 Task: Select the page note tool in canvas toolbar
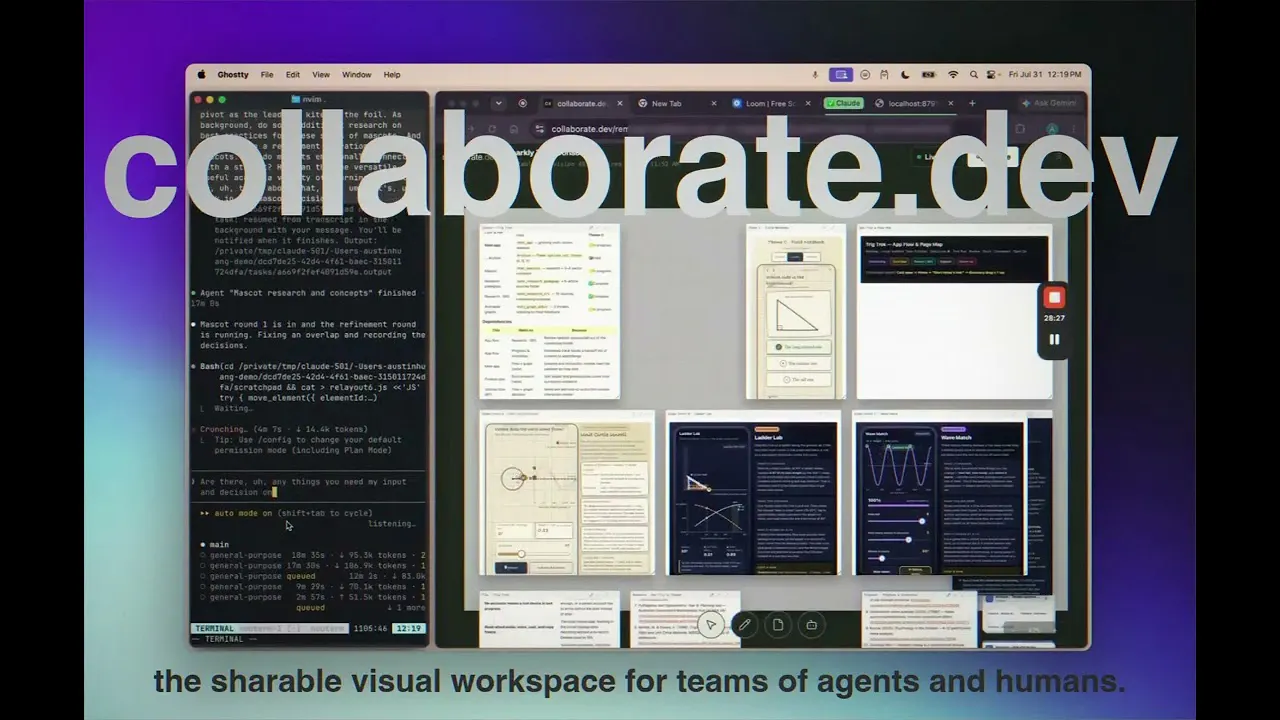pyautogui.click(x=778, y=625)
